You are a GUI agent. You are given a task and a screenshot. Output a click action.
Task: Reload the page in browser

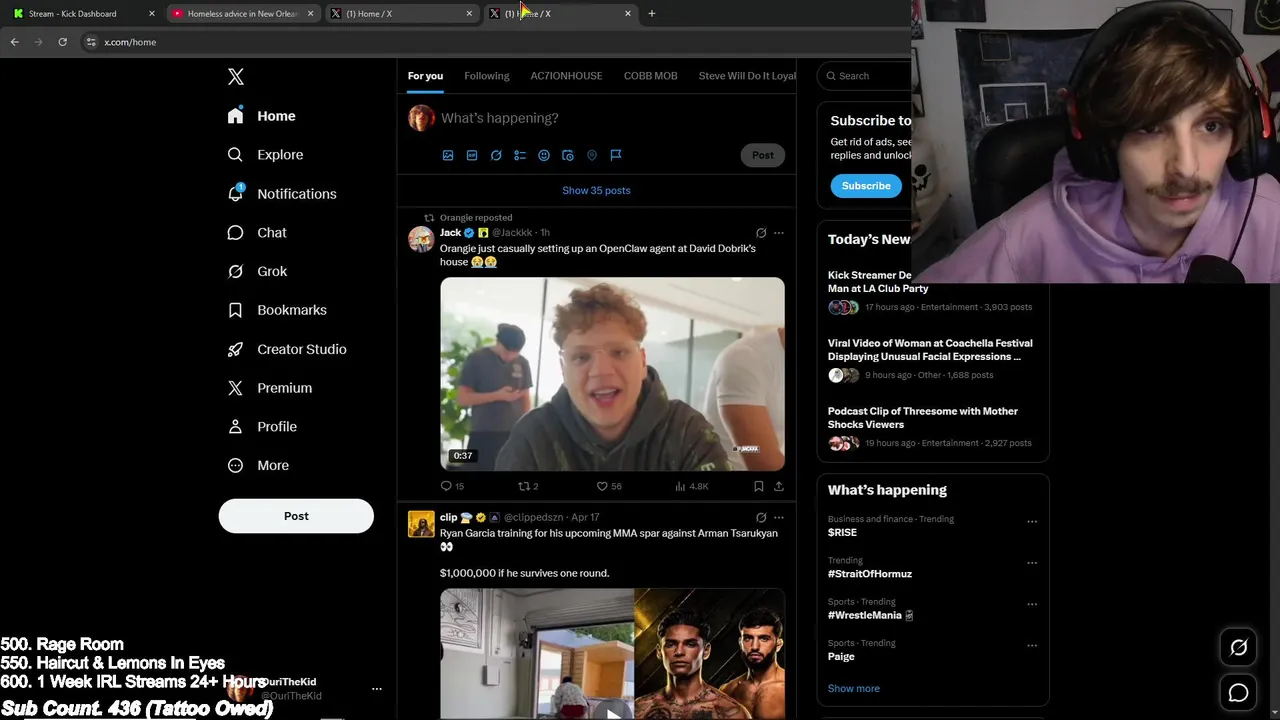point(62,42)
